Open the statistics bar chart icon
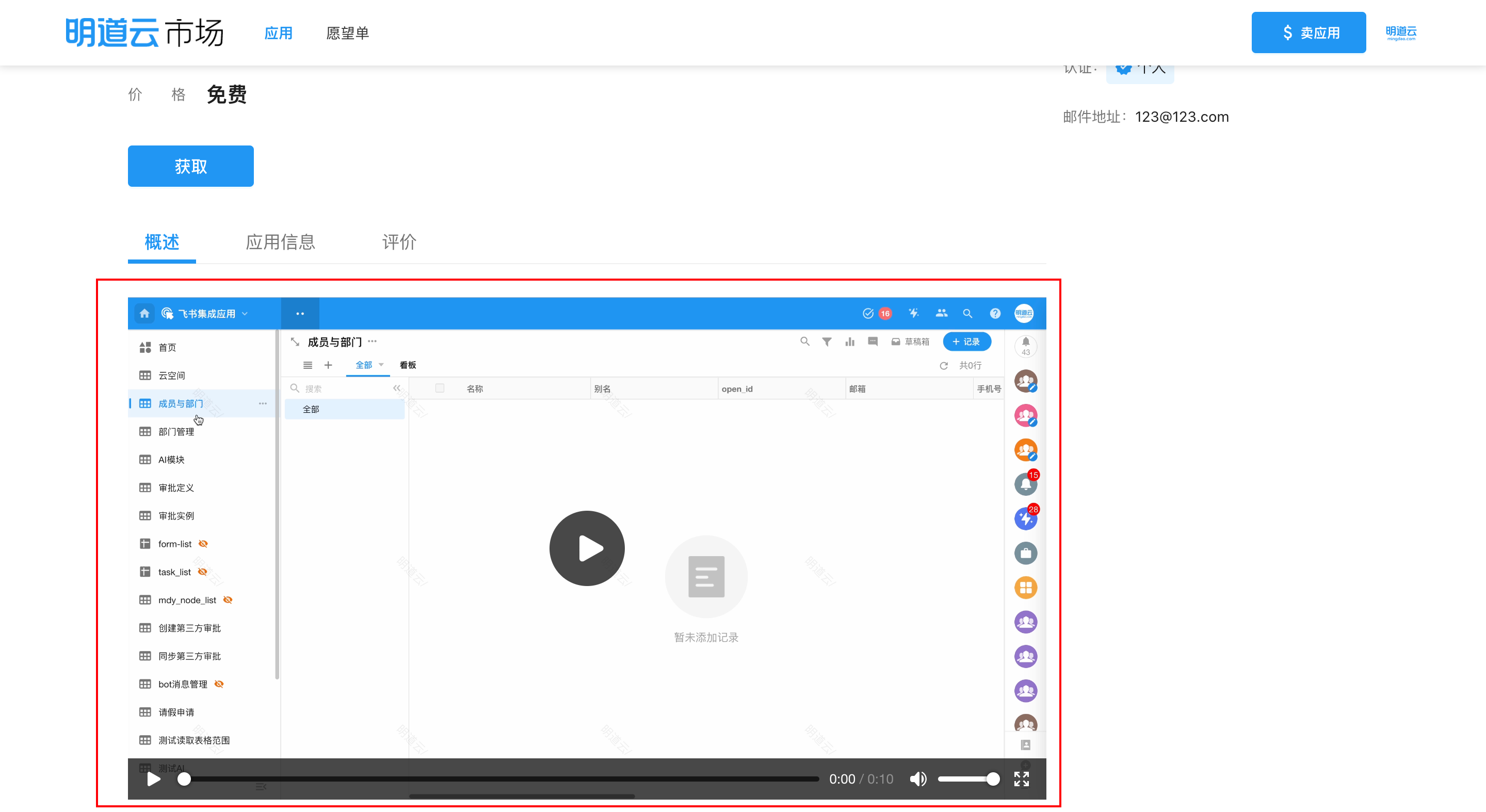Viewport: 1486px width, 812px height. pos(850,342)
